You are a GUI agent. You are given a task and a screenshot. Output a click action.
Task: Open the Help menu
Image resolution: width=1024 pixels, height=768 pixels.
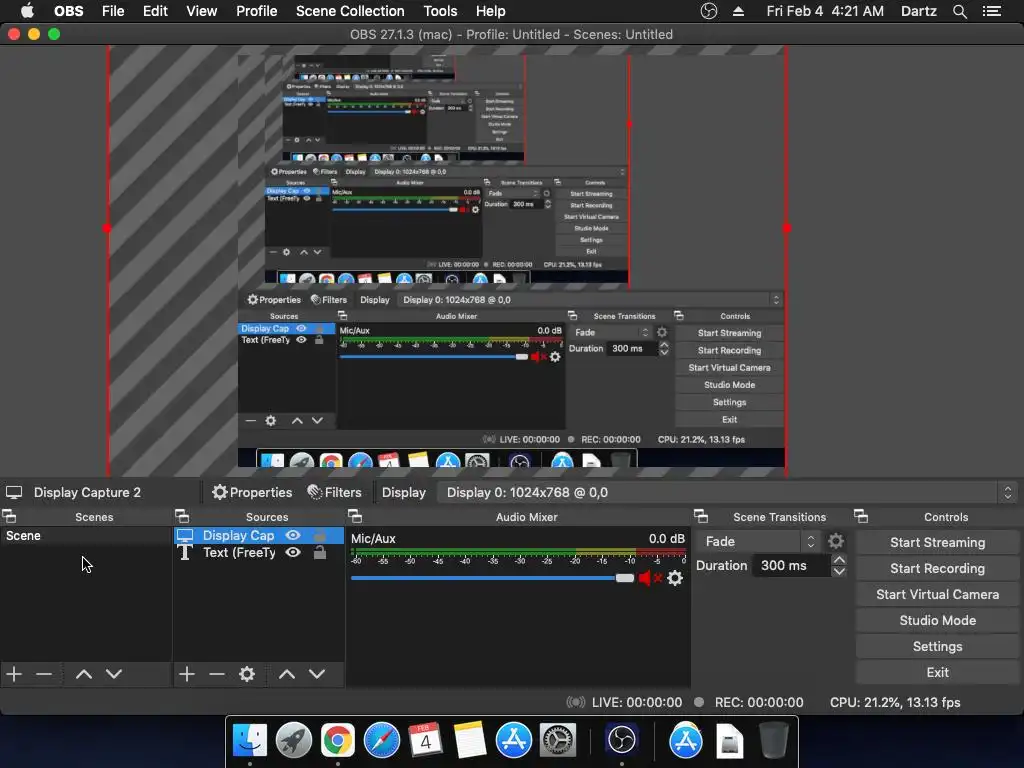click(490, 11)
